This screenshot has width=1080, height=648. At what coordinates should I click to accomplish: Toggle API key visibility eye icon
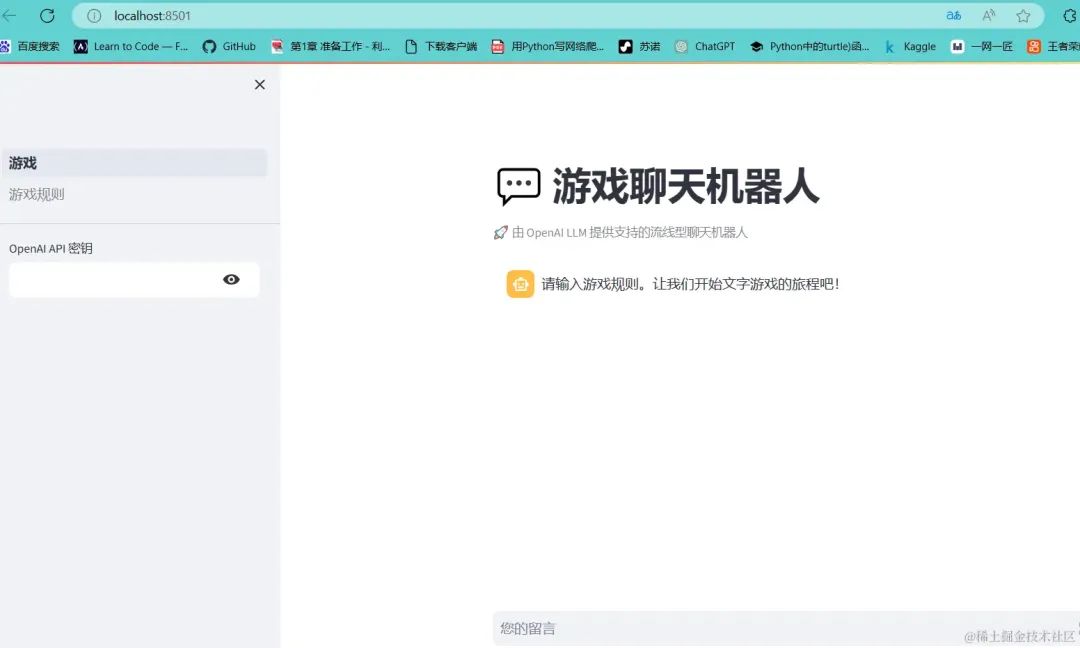[x=231, y=280]
